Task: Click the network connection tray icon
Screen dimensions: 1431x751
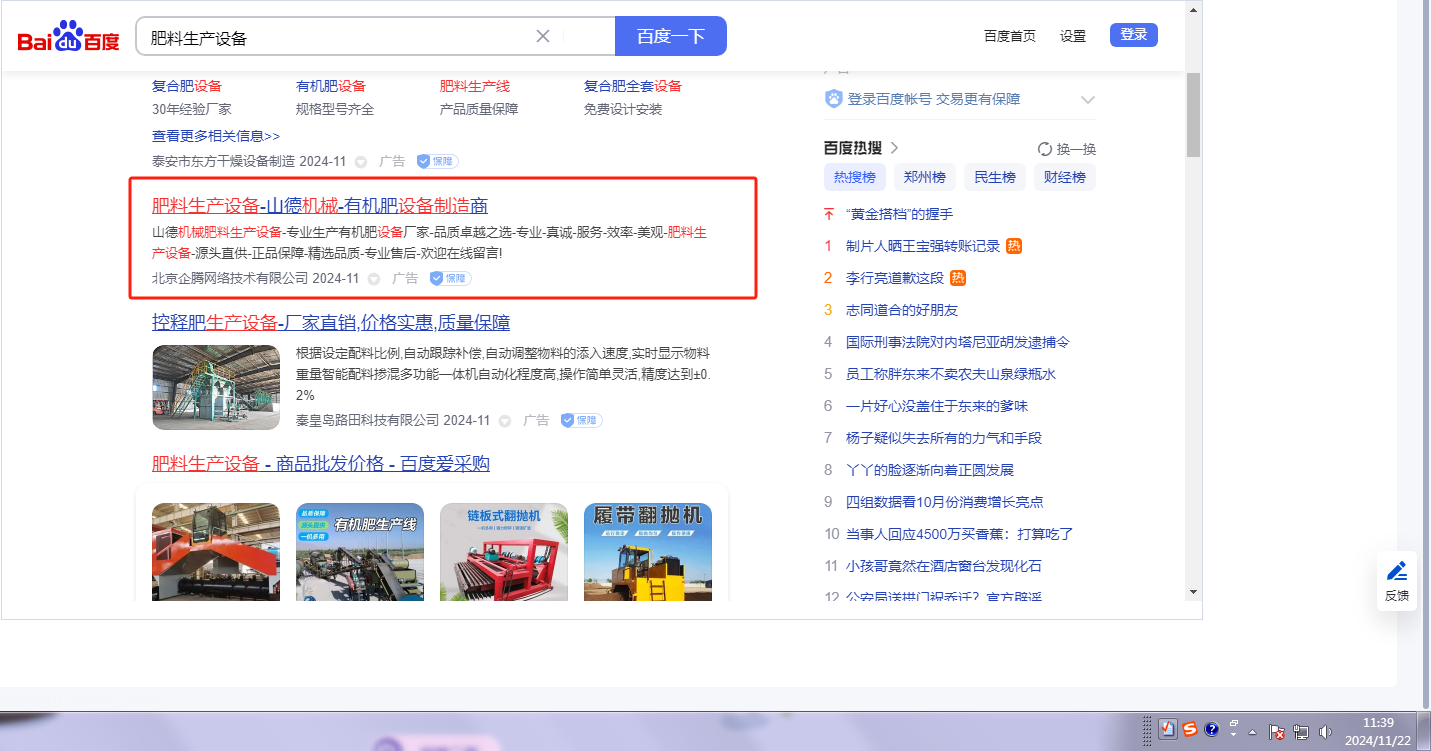Action: (x=1301, y=731)
